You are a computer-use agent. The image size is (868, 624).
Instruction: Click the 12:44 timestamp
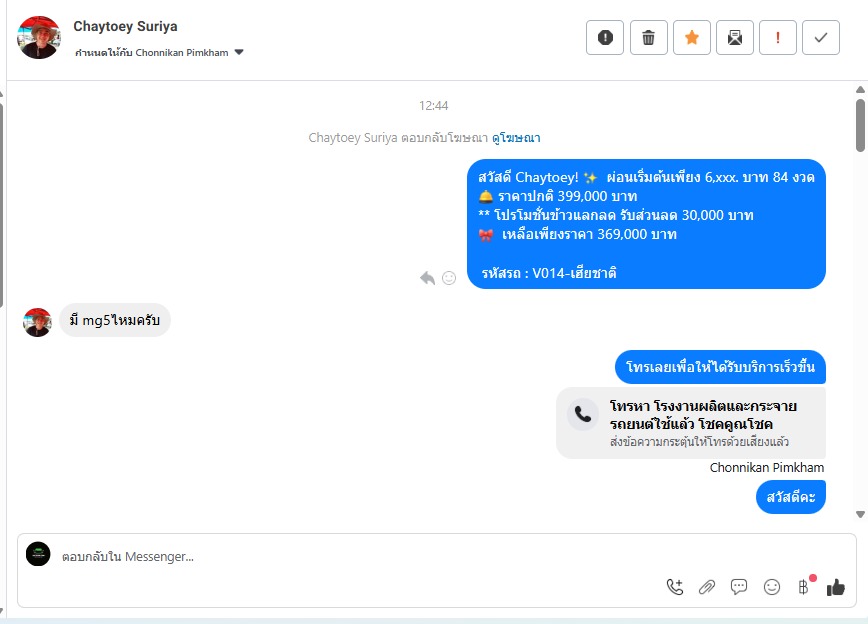coord(433,105)
